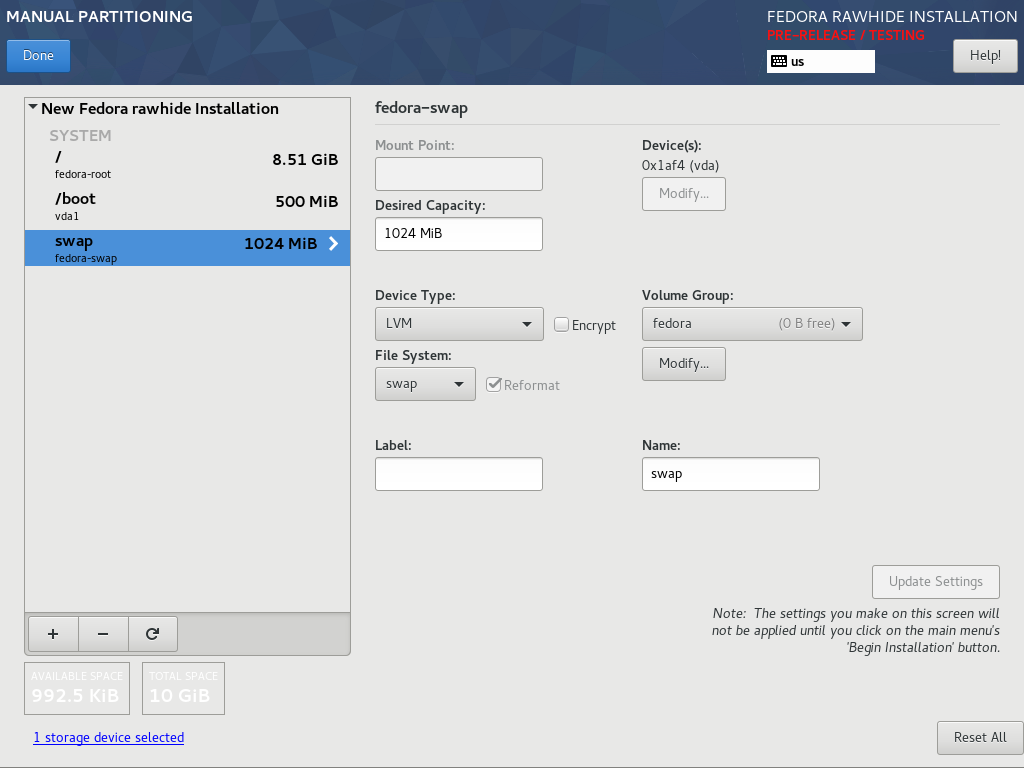Select the /boot vda1 partition row
This screenshot has width=1024, height=768.
tap(187, 206)
